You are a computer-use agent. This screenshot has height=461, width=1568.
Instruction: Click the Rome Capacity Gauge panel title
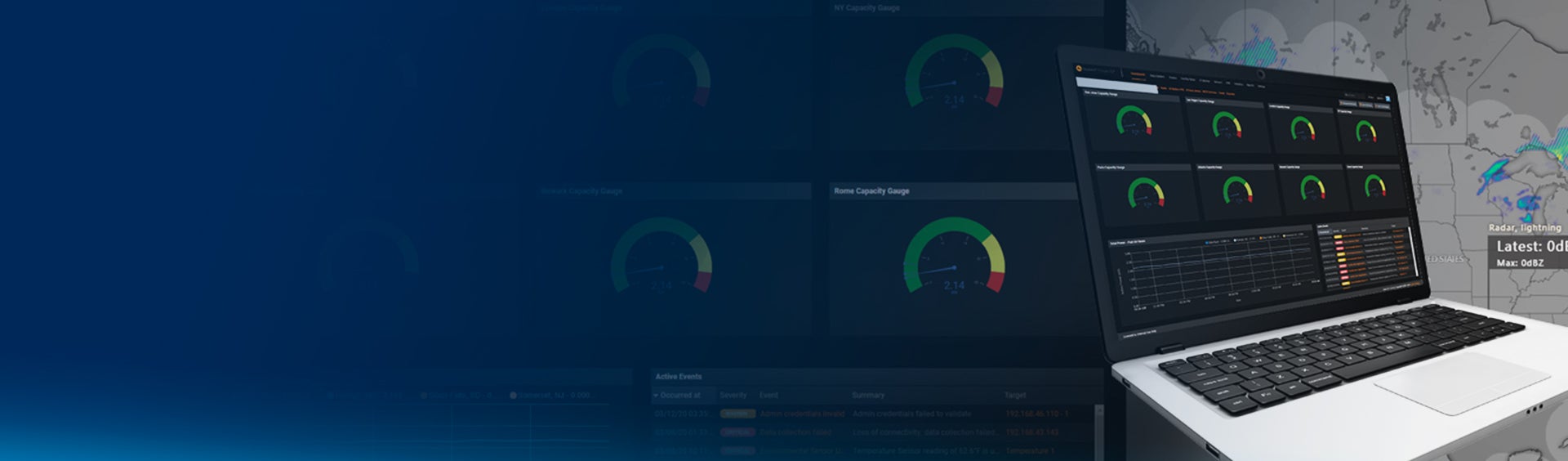tap(871, 191)
